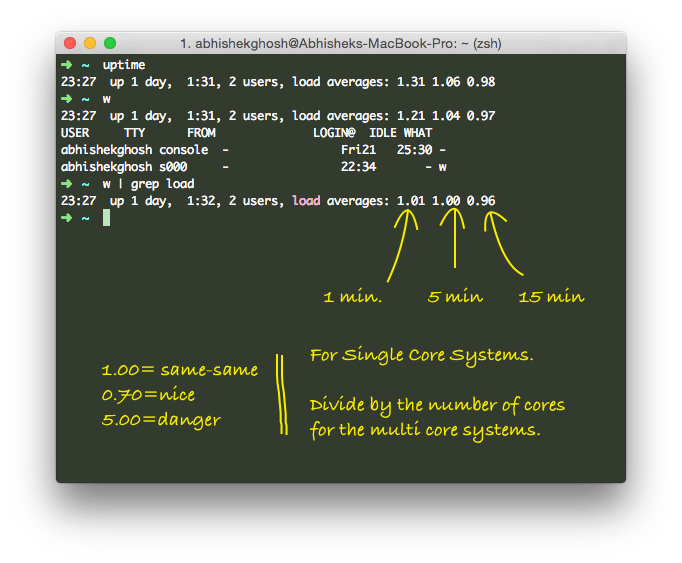Screen dimensions: 682x563
Task: Click the USER column header
Action: coord(75,133)
